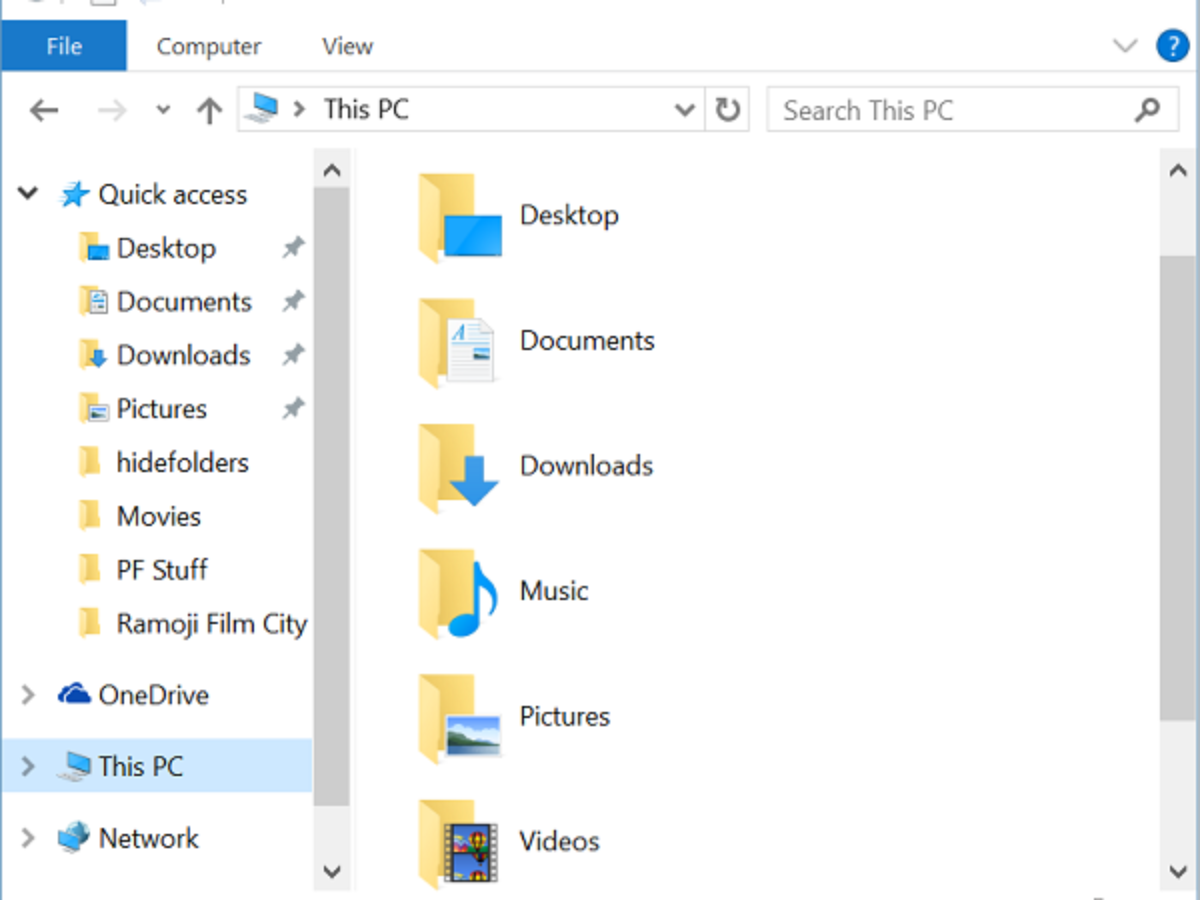The width and height of the screenshot is (1200, 900).
Task: Switch to the View ribbon tab
Action: [x=347, y=46]
